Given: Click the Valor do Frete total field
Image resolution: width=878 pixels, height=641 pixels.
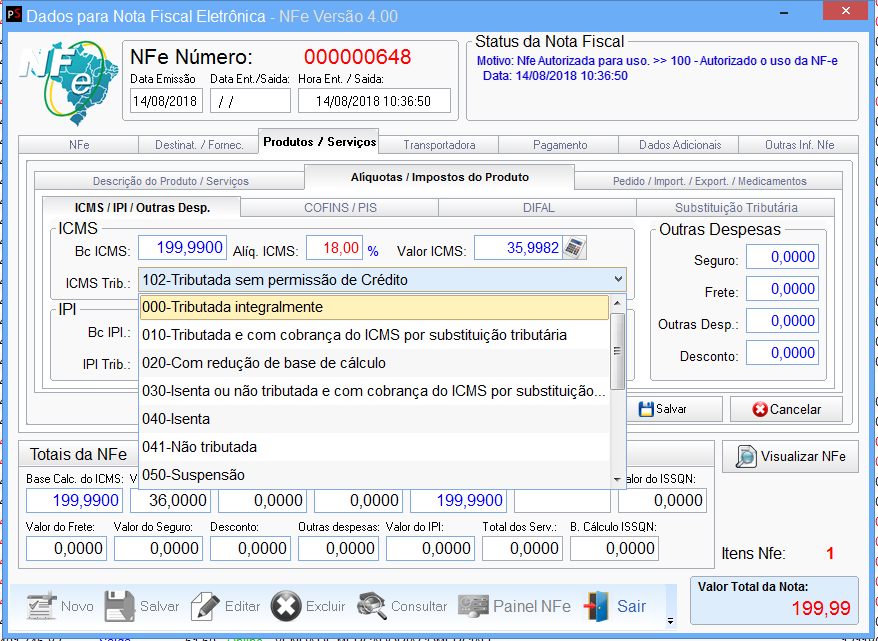Looking at the screenshot, I should pos(66,548).
